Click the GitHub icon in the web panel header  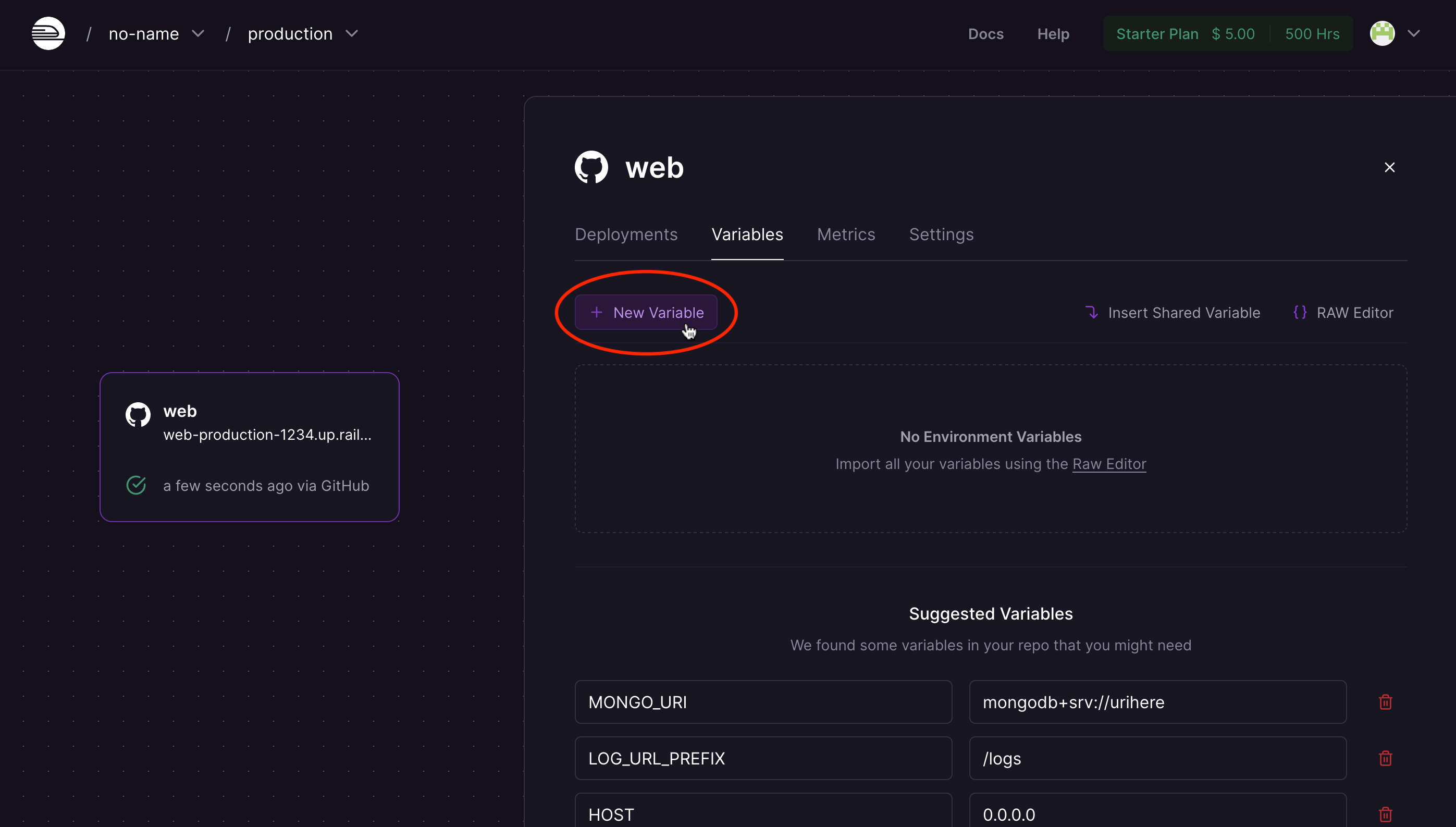tap(590, 166)
